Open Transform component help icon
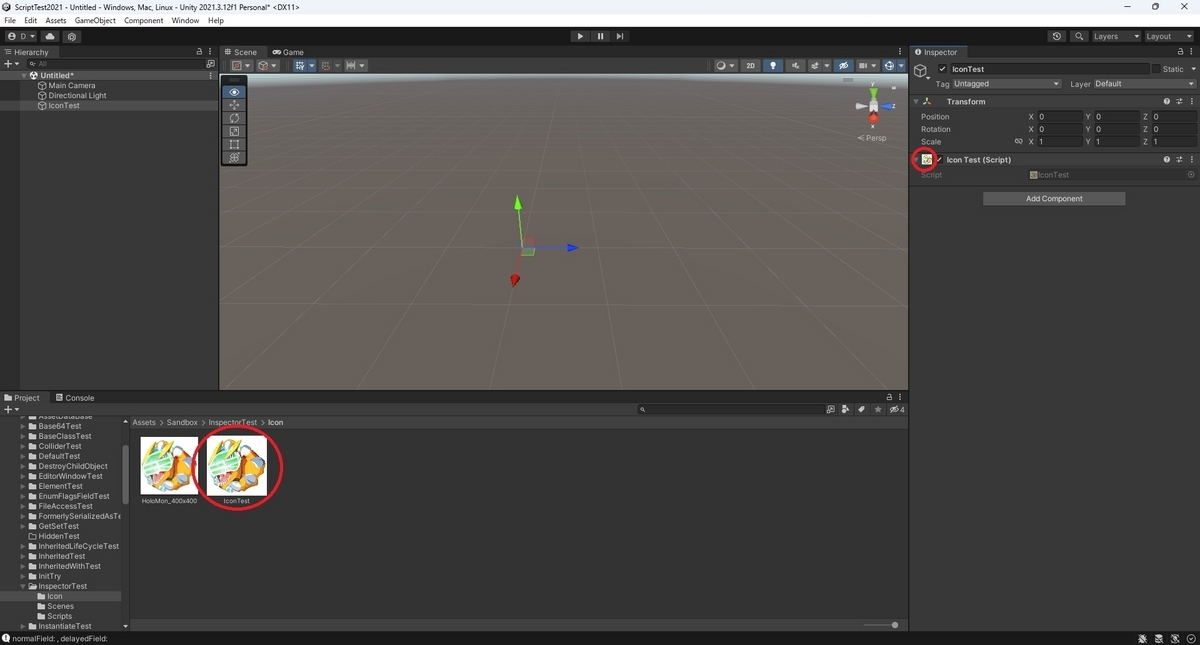Screen dimensions: 1200x645 tap(1166, 101)
